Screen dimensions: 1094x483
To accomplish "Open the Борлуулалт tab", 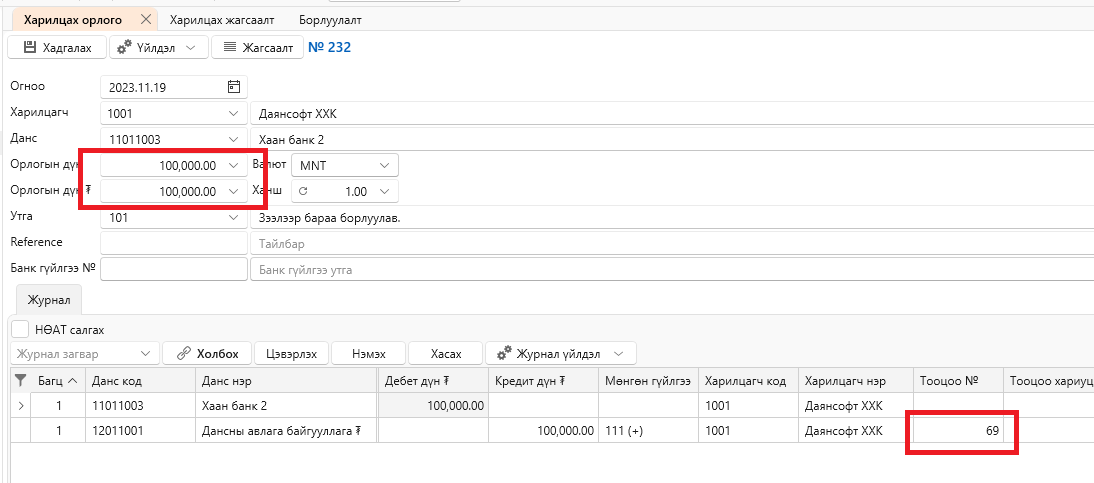I will pyautogui.click(x=330, y=20).
